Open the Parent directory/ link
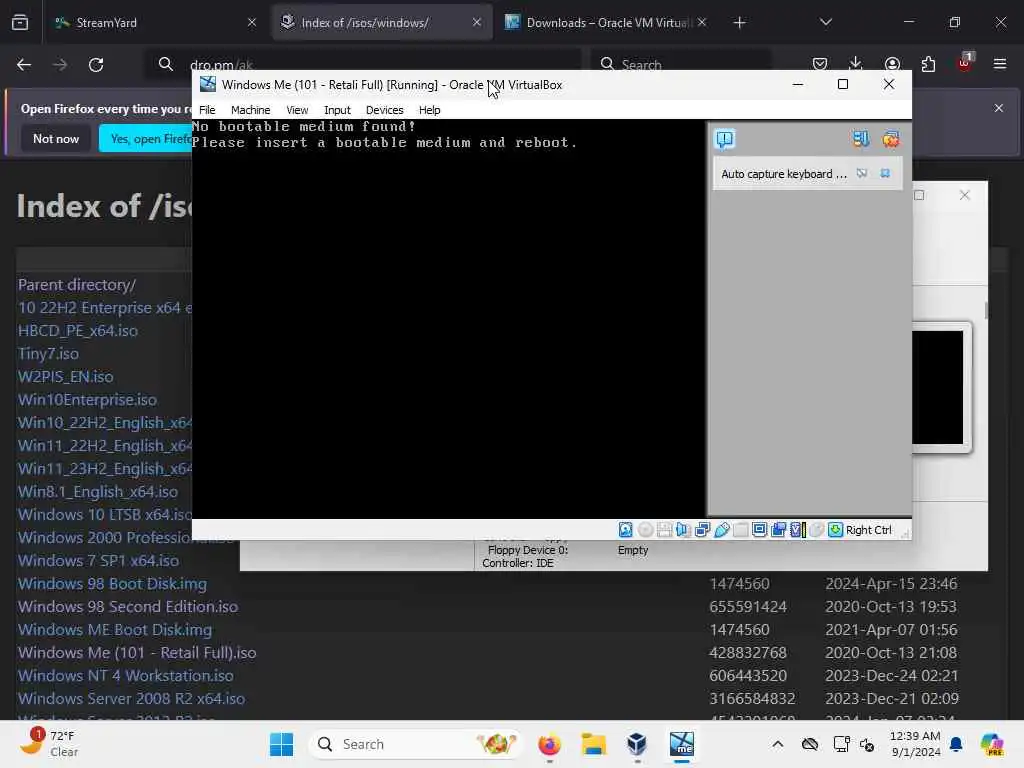Image resolution: width=1024 pixels, height=768 pixels. 77,285
